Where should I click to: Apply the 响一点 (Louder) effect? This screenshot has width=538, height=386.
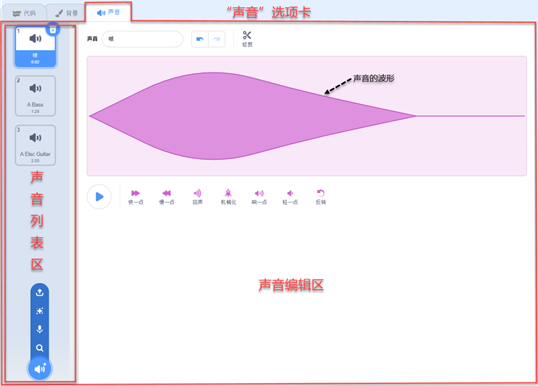(x=259, y=197)
